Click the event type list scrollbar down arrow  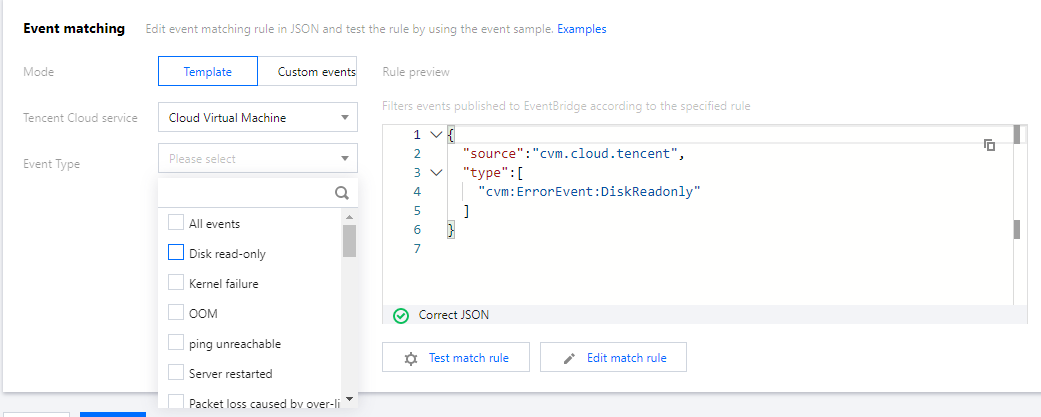click(349, 398)
